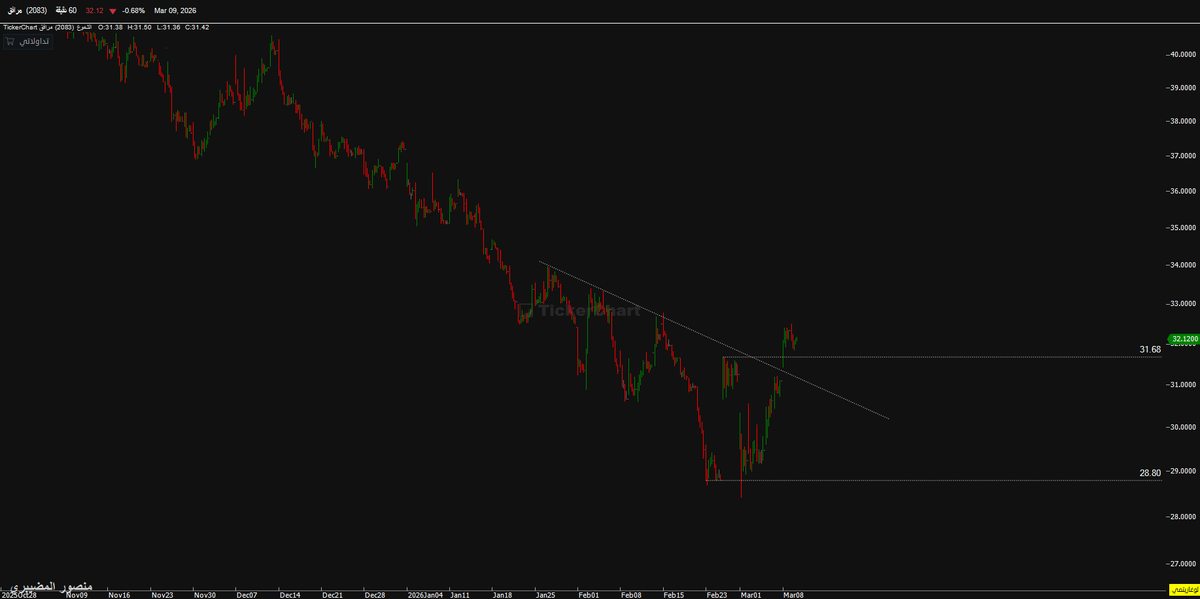Click the 27.0000 price axis label
Viewport: 1200px width, 599px height.
pyautogui.click(x=1182, y=563)
